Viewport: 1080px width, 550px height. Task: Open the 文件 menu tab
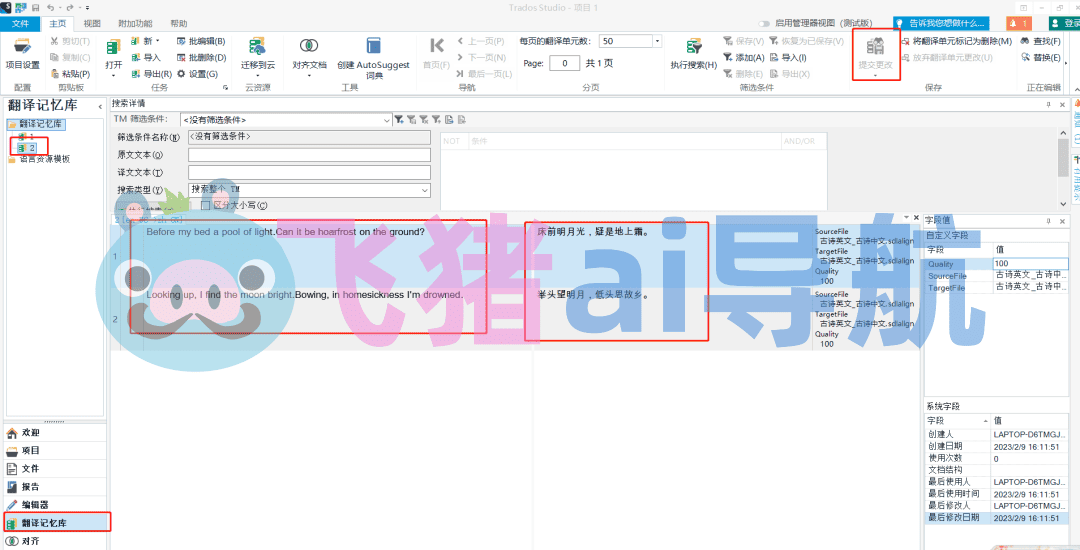click(20, 23)
